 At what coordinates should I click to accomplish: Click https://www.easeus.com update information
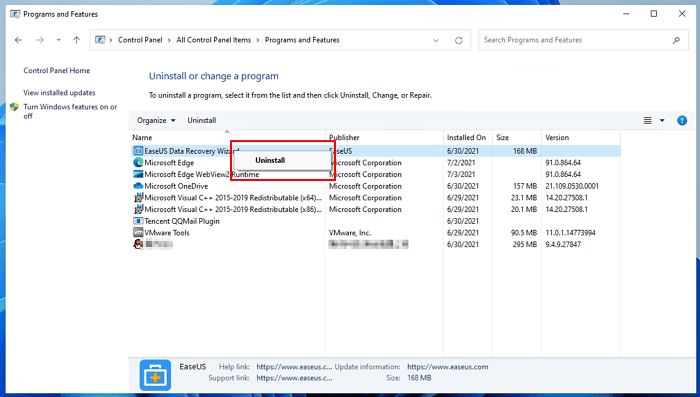pyautogui.click(x=447, y=367)
